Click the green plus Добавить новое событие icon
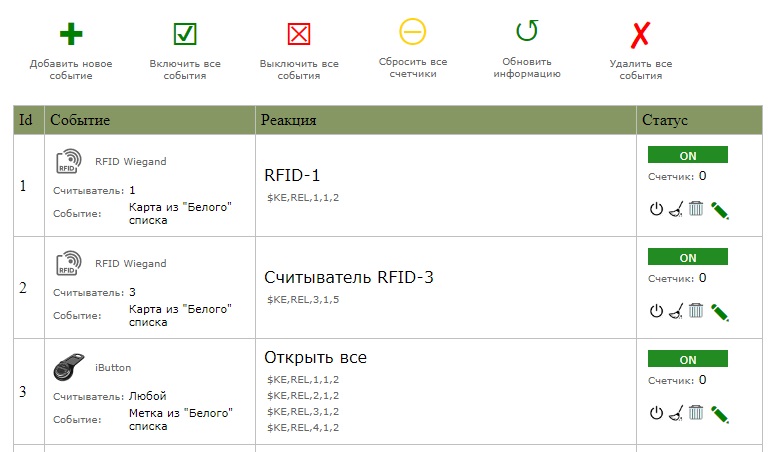770x452 pixels. coord(71,34)
